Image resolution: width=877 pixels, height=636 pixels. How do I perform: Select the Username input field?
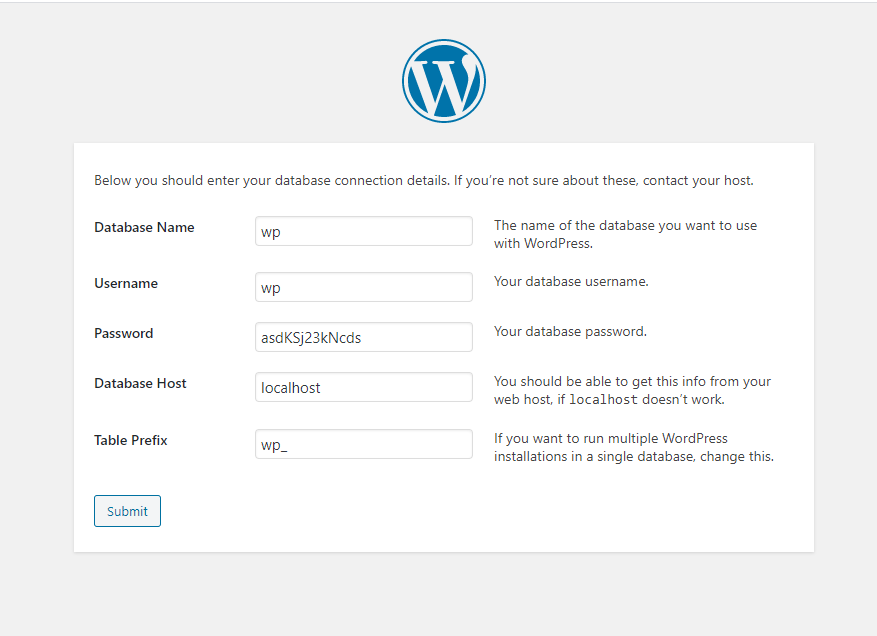coord(364,287)
